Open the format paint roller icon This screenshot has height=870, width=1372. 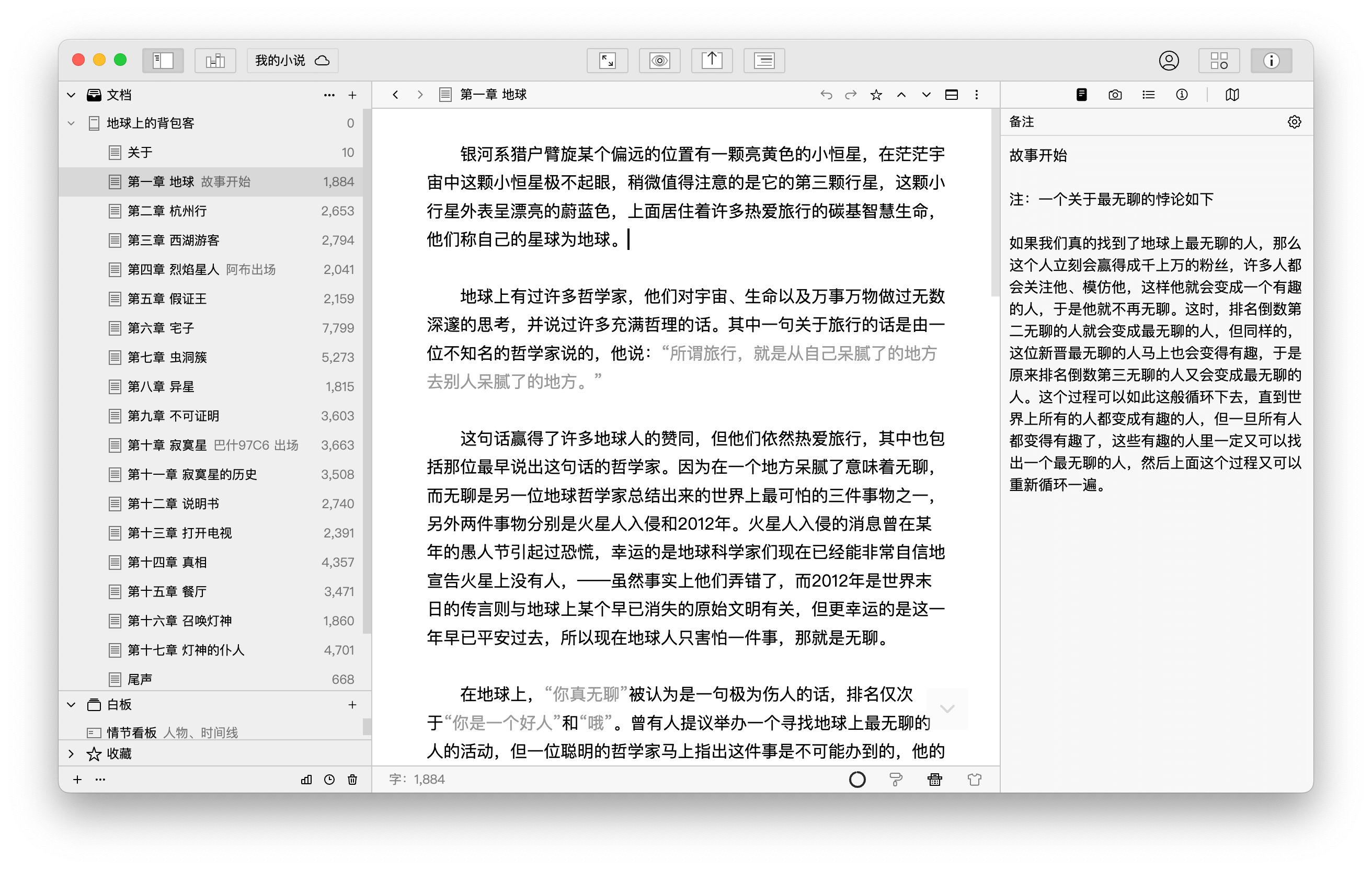pyautogui.click(x=896, y=780)
